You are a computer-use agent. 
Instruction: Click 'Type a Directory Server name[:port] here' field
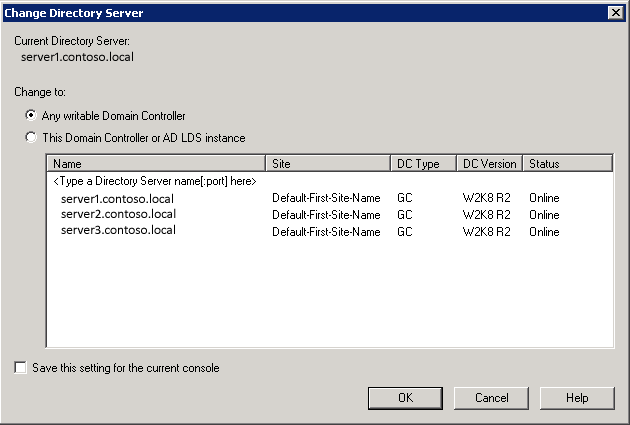(155, 181)
